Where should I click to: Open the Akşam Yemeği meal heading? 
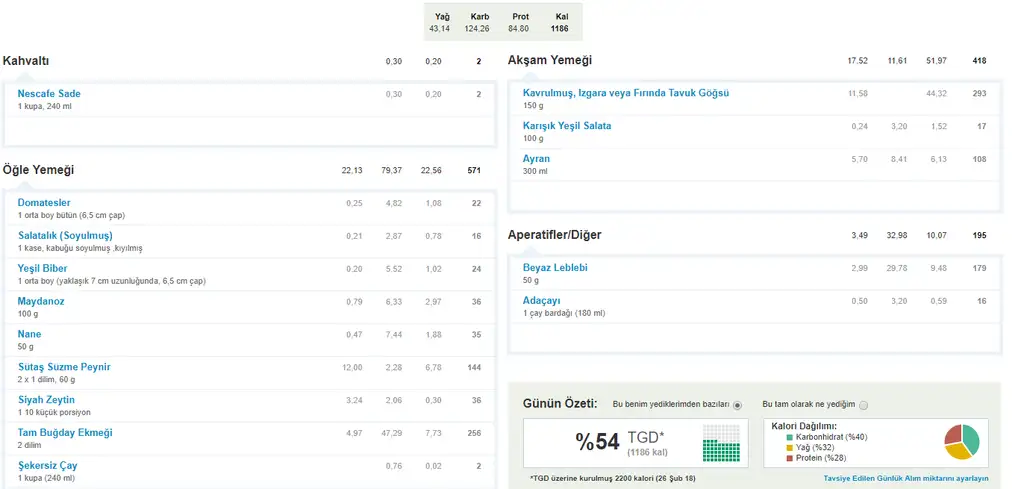point(550,61)
